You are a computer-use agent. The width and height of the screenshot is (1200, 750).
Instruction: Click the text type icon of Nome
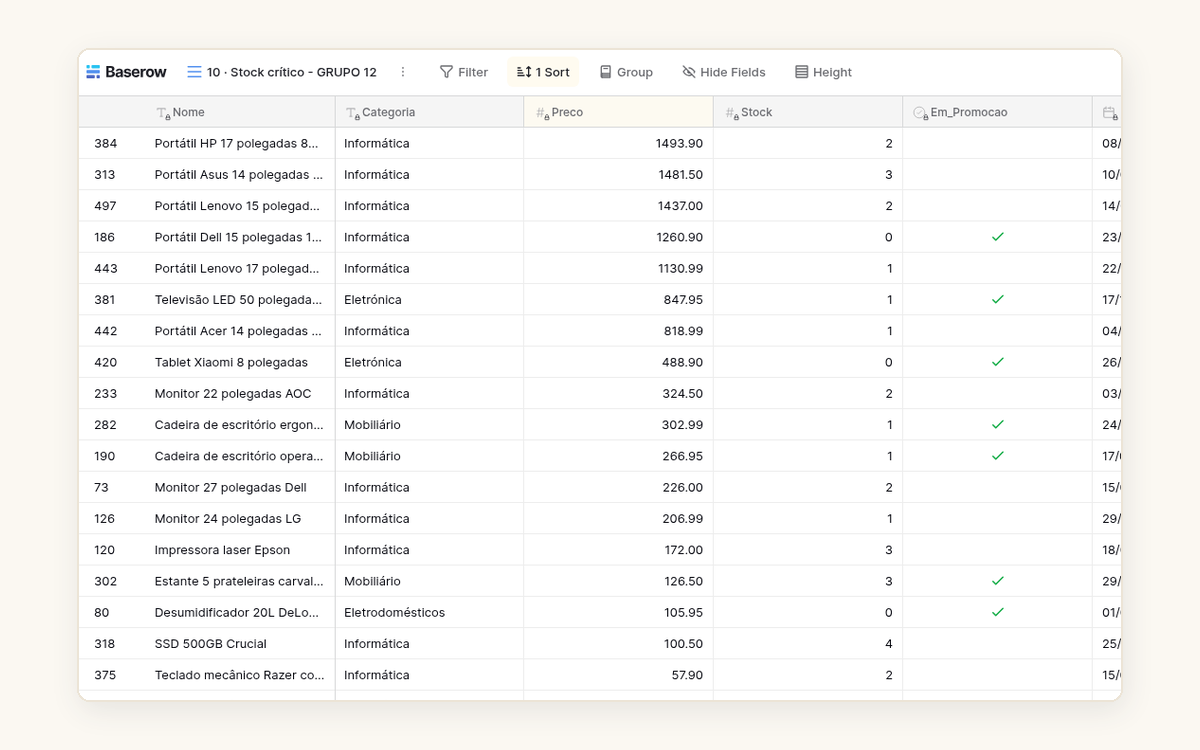(x=163, y=113)
